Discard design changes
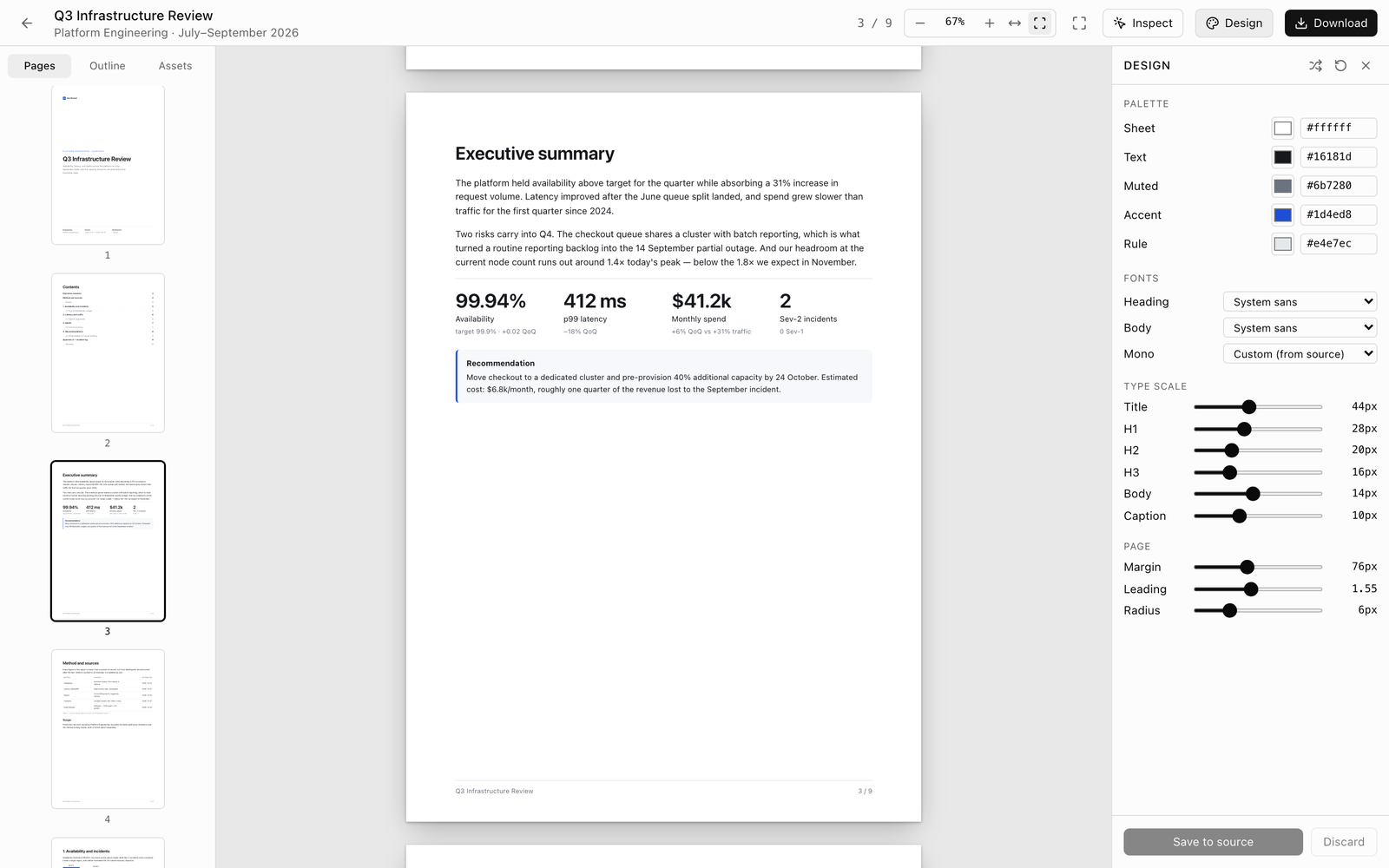 click(1344, 842)
